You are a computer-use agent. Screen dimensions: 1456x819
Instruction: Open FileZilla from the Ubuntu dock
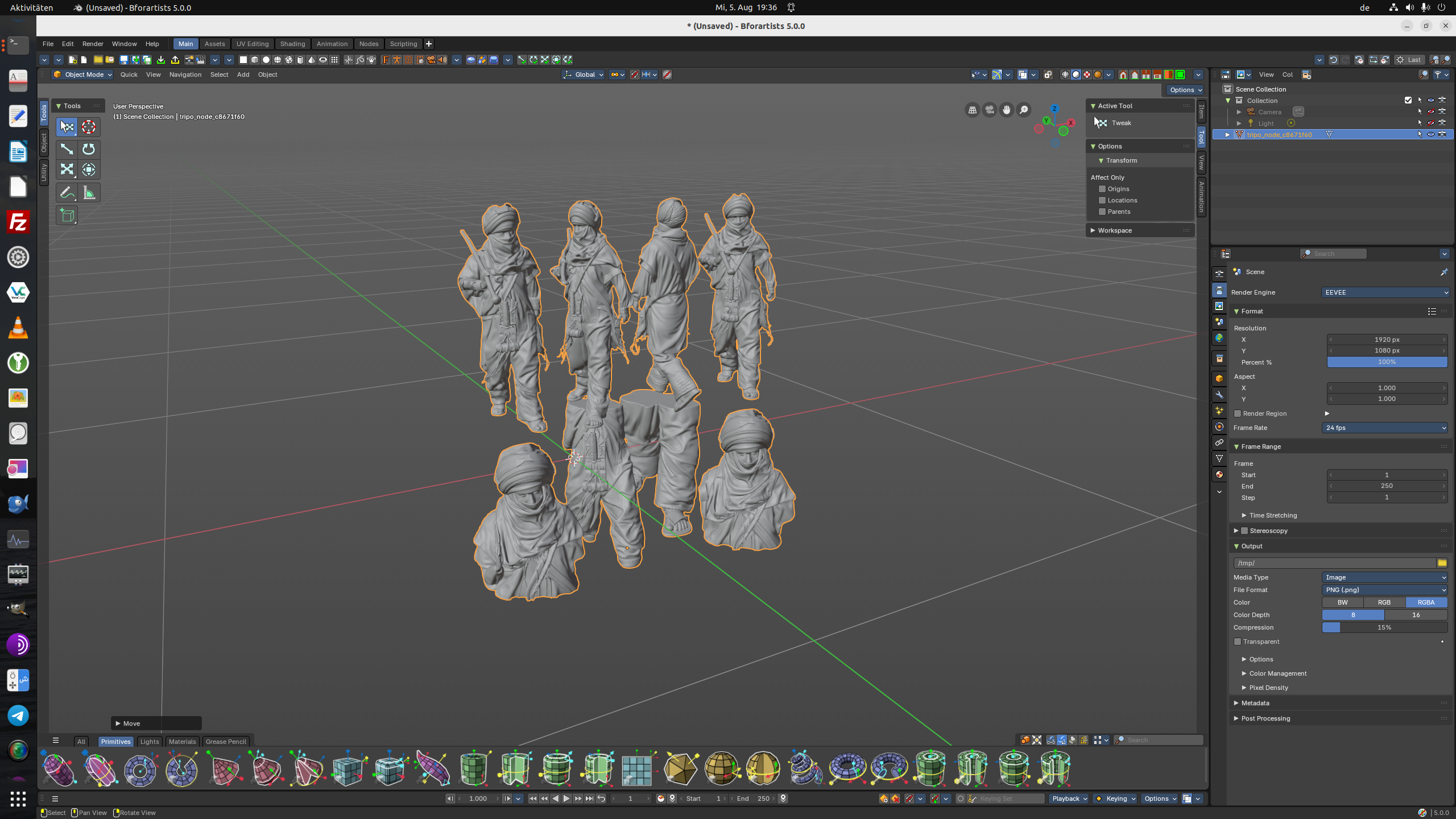[18, 222]
